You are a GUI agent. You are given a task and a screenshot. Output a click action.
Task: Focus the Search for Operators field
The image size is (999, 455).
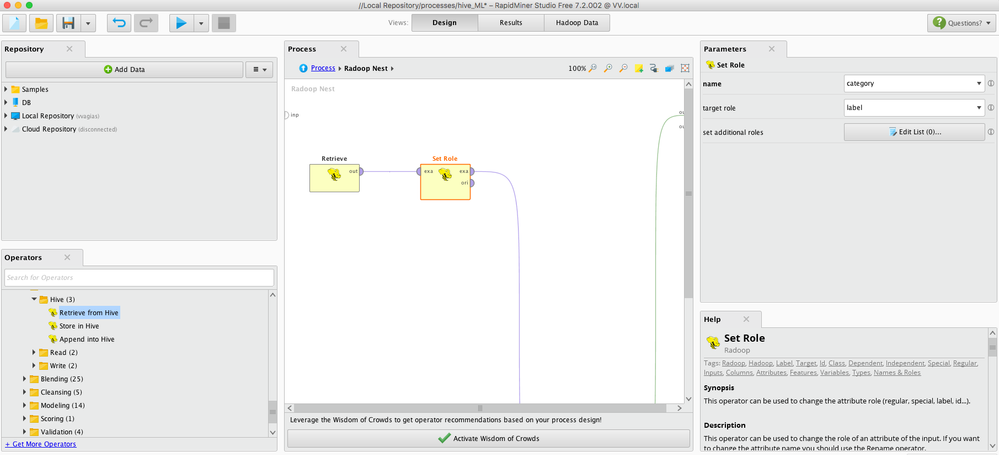click(x=139, y=278)
